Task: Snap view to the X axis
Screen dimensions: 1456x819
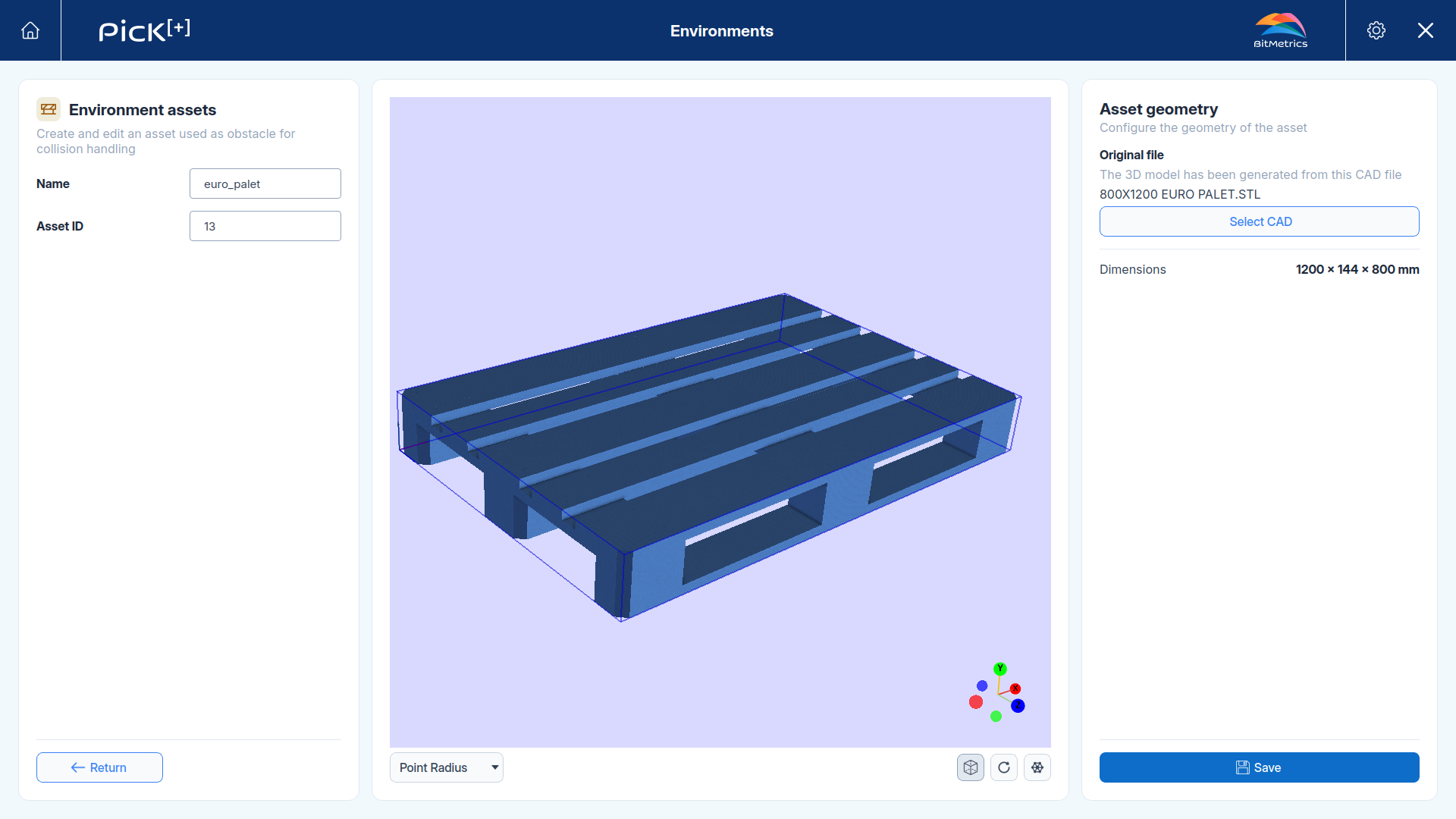Action: click(x=1015, y=689)
